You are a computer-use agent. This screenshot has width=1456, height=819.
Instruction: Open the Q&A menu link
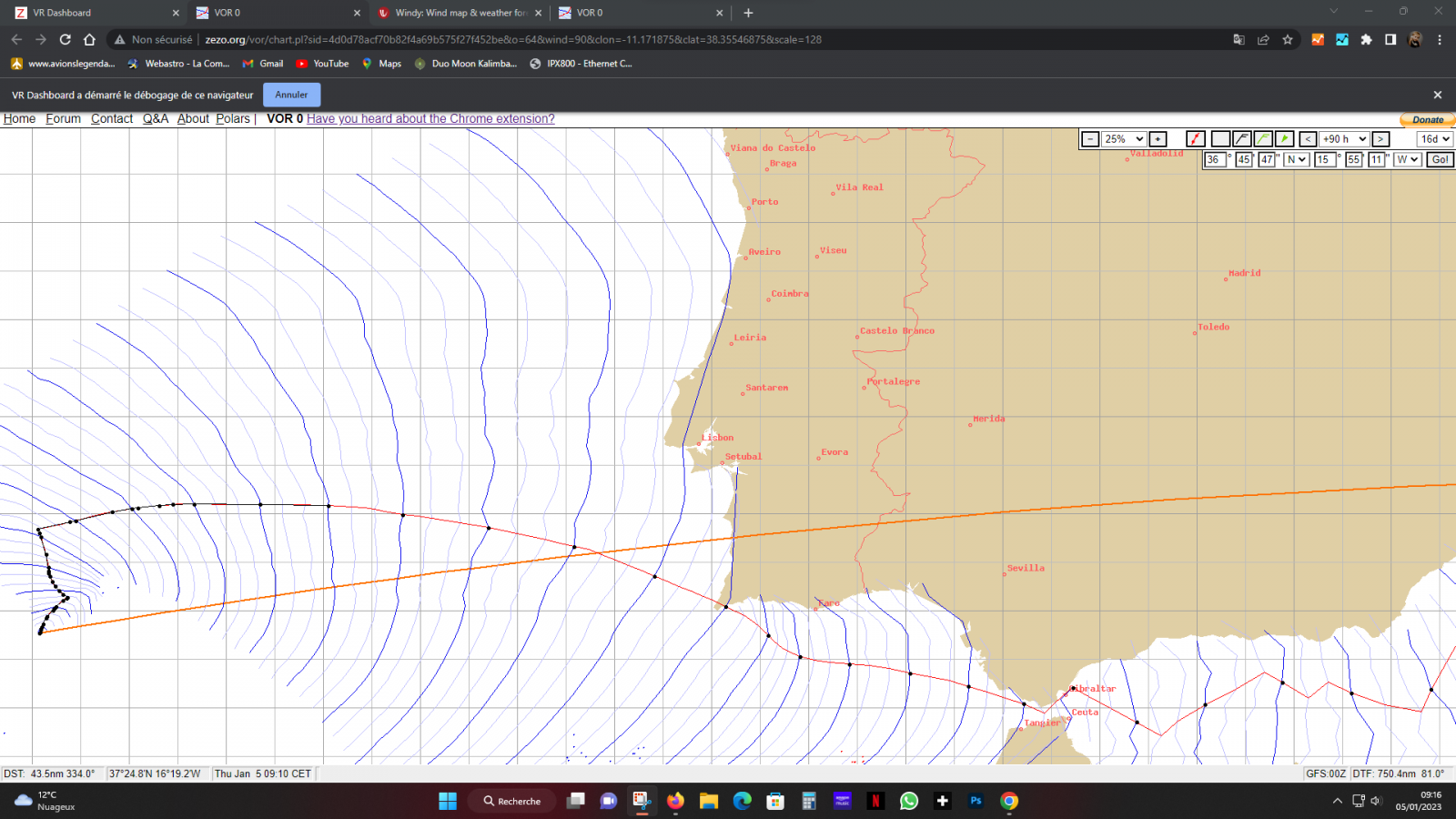pos(156,118)
